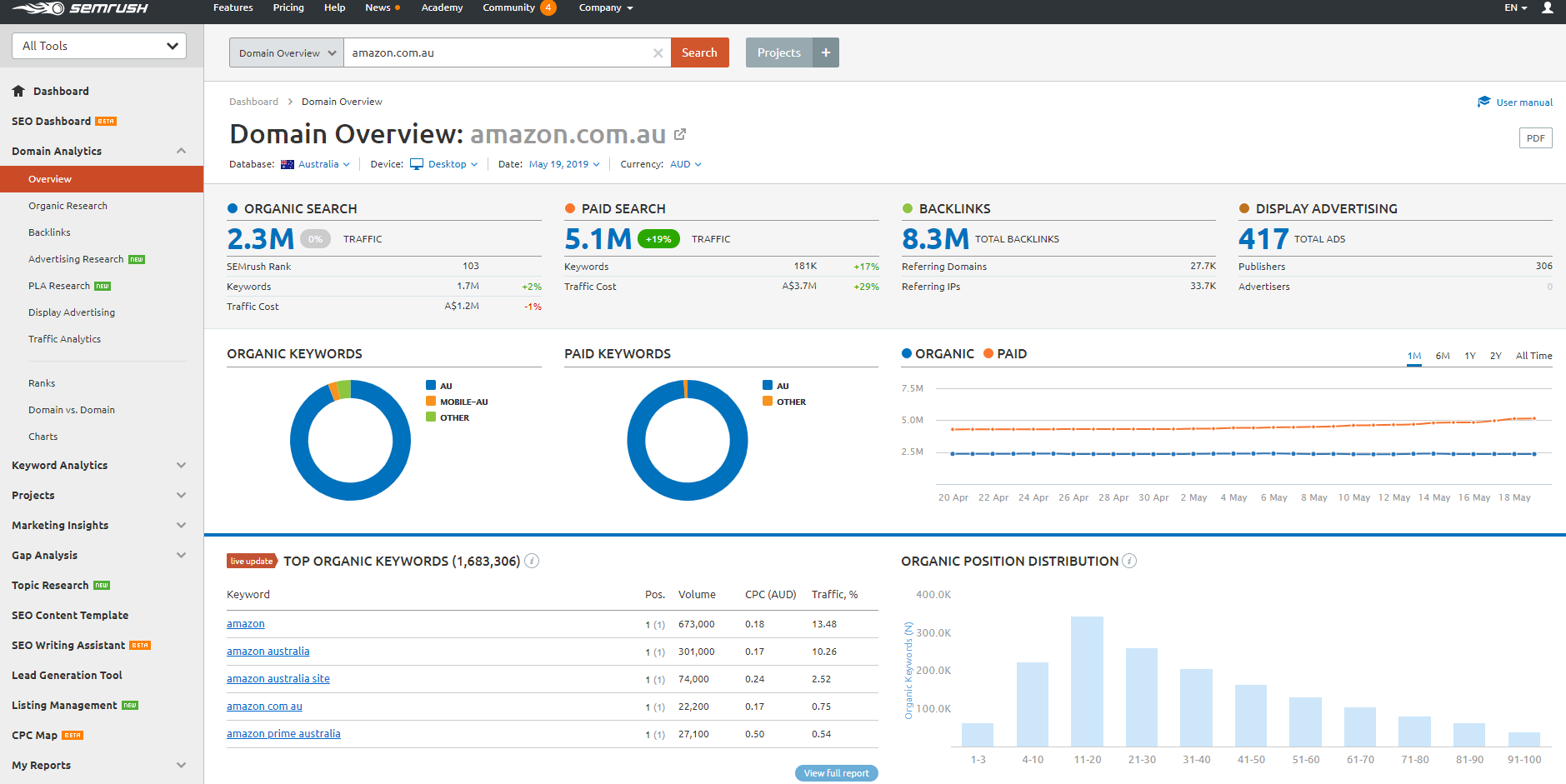The height and width of the screenshot is (784, 1566).
Task: Toggle the Organic series in the traffic chart
Action: coord(938,353)
